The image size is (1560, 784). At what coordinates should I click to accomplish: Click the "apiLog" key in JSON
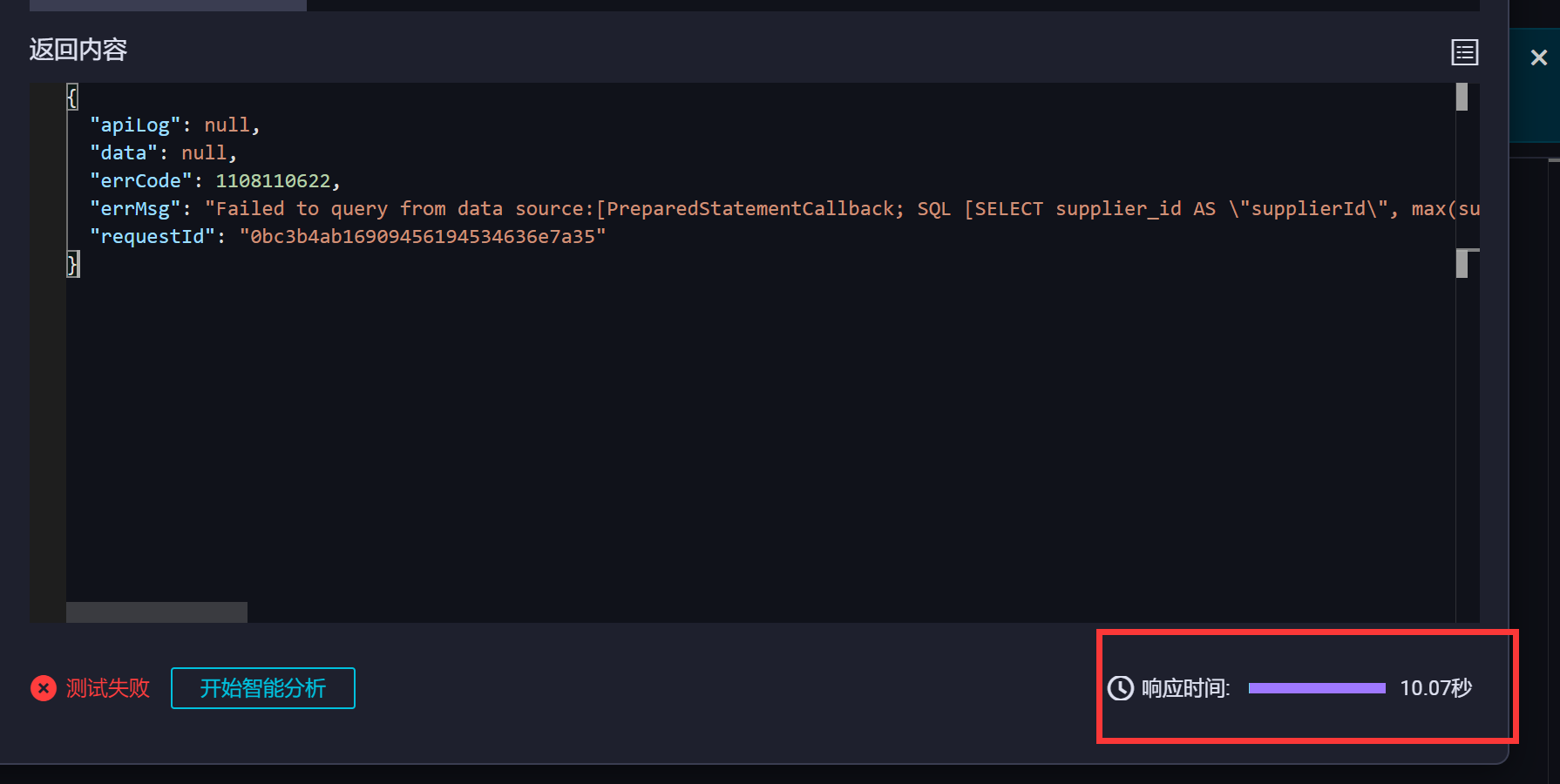pyautogui.click(x=135, y=125)
